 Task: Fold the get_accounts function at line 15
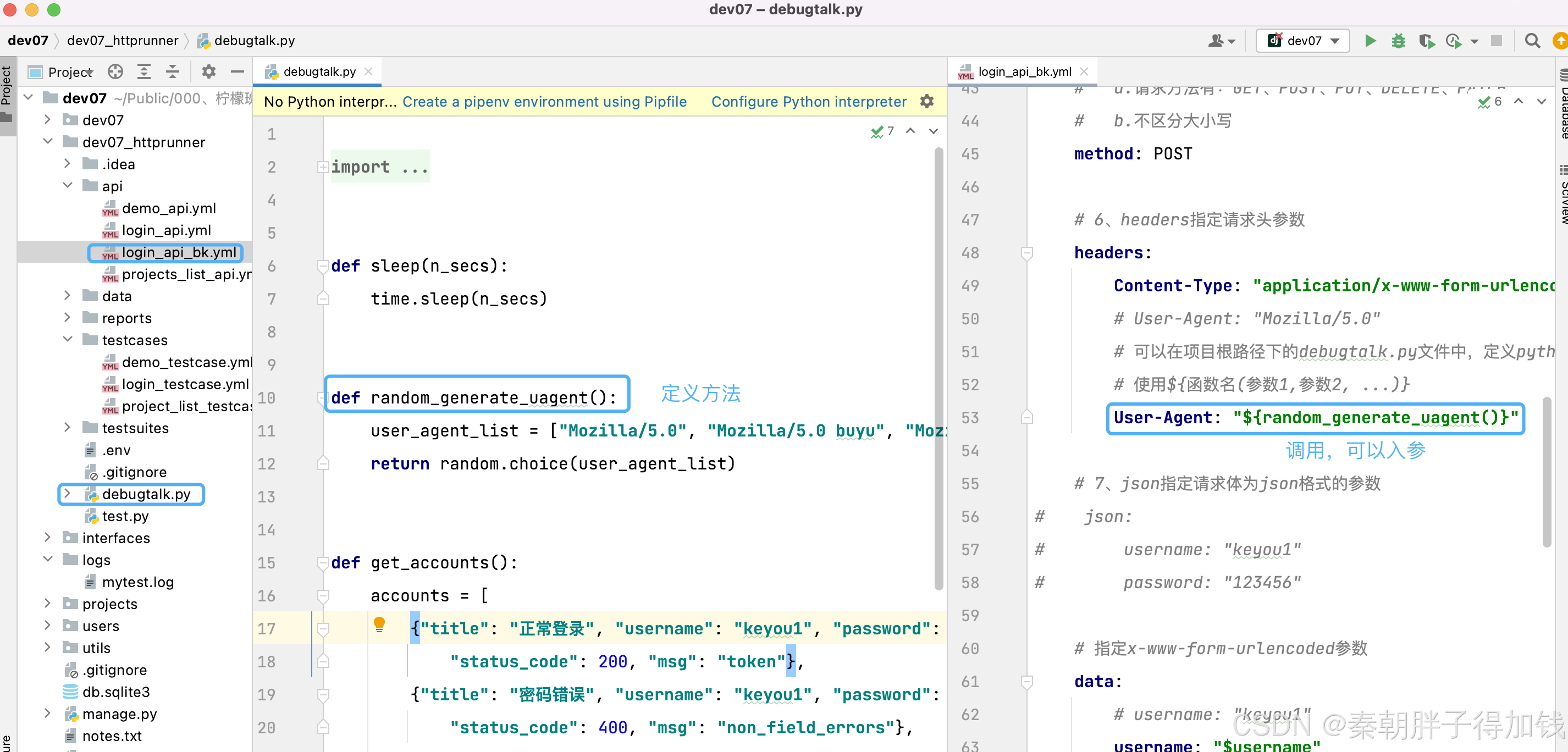click(323, 563)
